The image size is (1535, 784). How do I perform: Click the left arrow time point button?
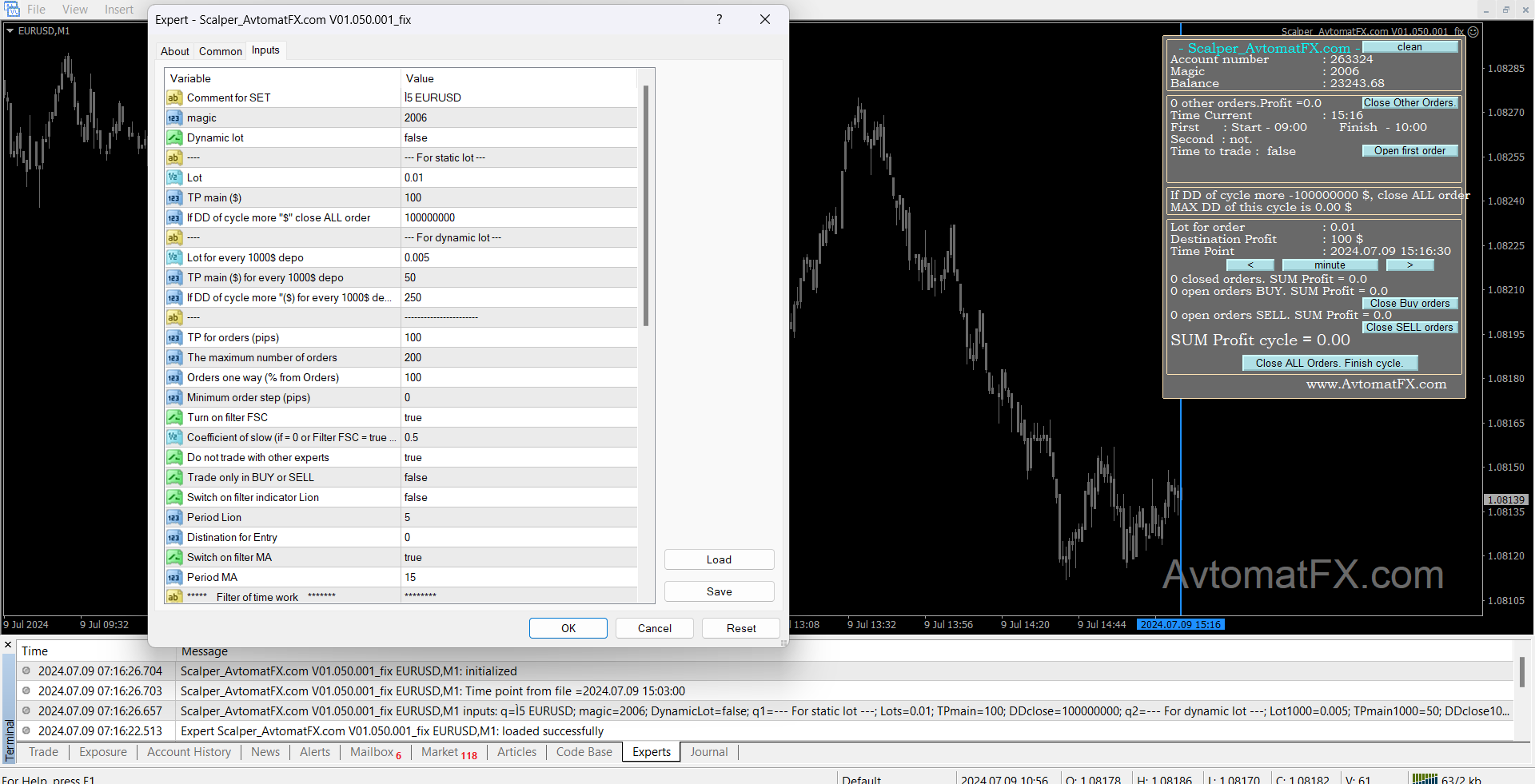(x=1250, y=265)
